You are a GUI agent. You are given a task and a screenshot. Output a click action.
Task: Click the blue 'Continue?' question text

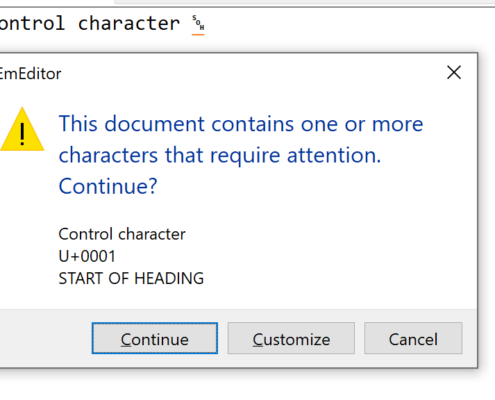click(x=108, y=186)
